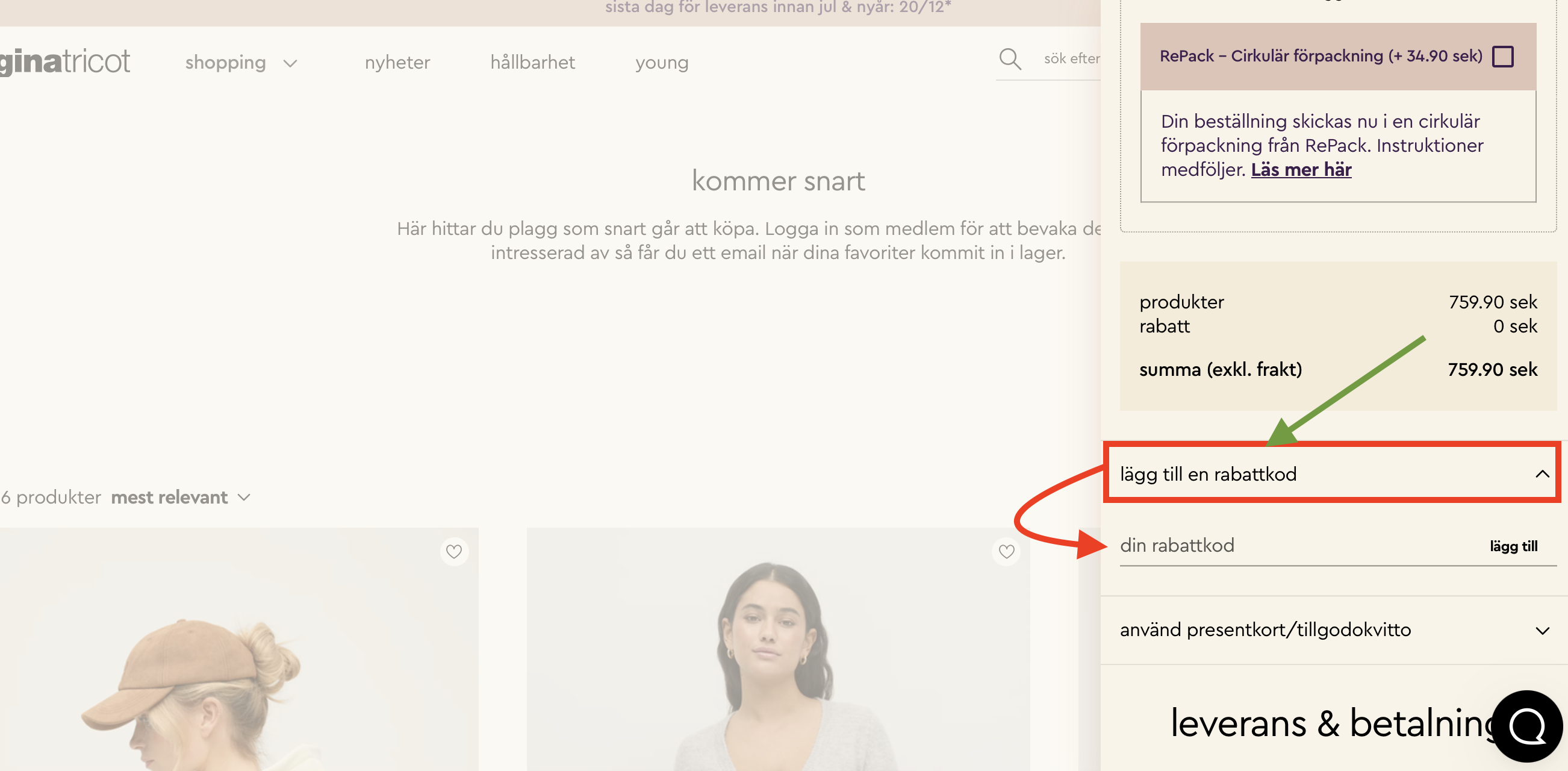Follow the 'Läs mer här' link

click(x=1301, y=170)
